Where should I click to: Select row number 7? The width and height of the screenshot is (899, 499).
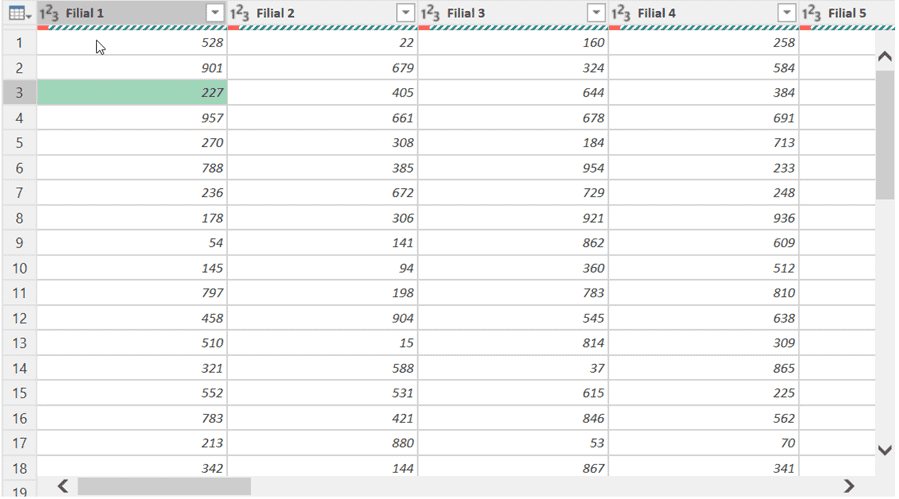coord(19,193)
